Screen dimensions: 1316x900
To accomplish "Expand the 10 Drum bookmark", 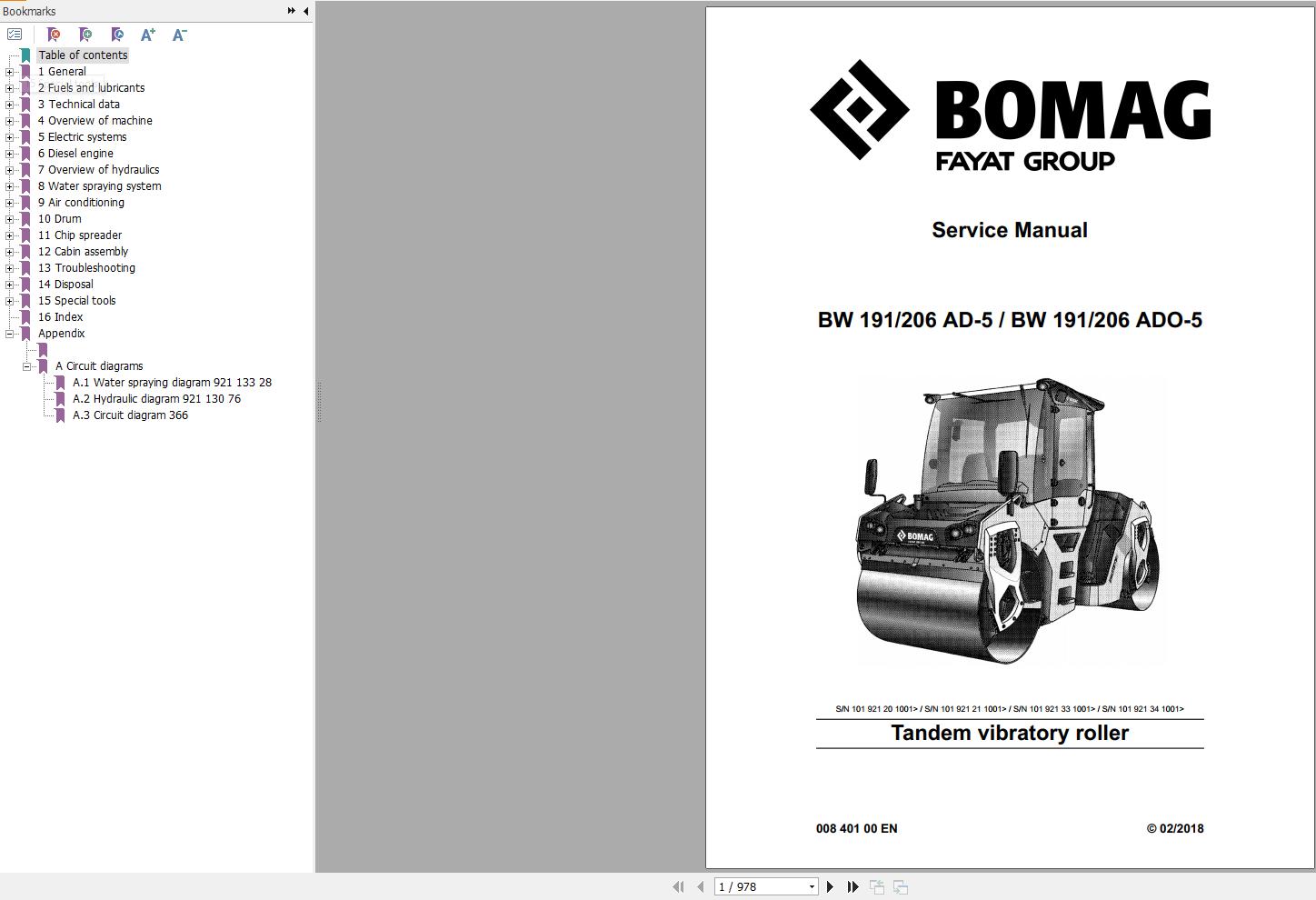I will 10,219.
